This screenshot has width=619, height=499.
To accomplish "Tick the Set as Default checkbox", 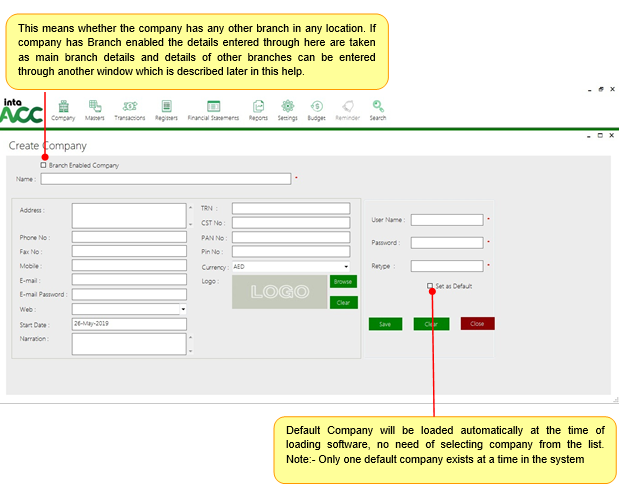I will [430, 286].
